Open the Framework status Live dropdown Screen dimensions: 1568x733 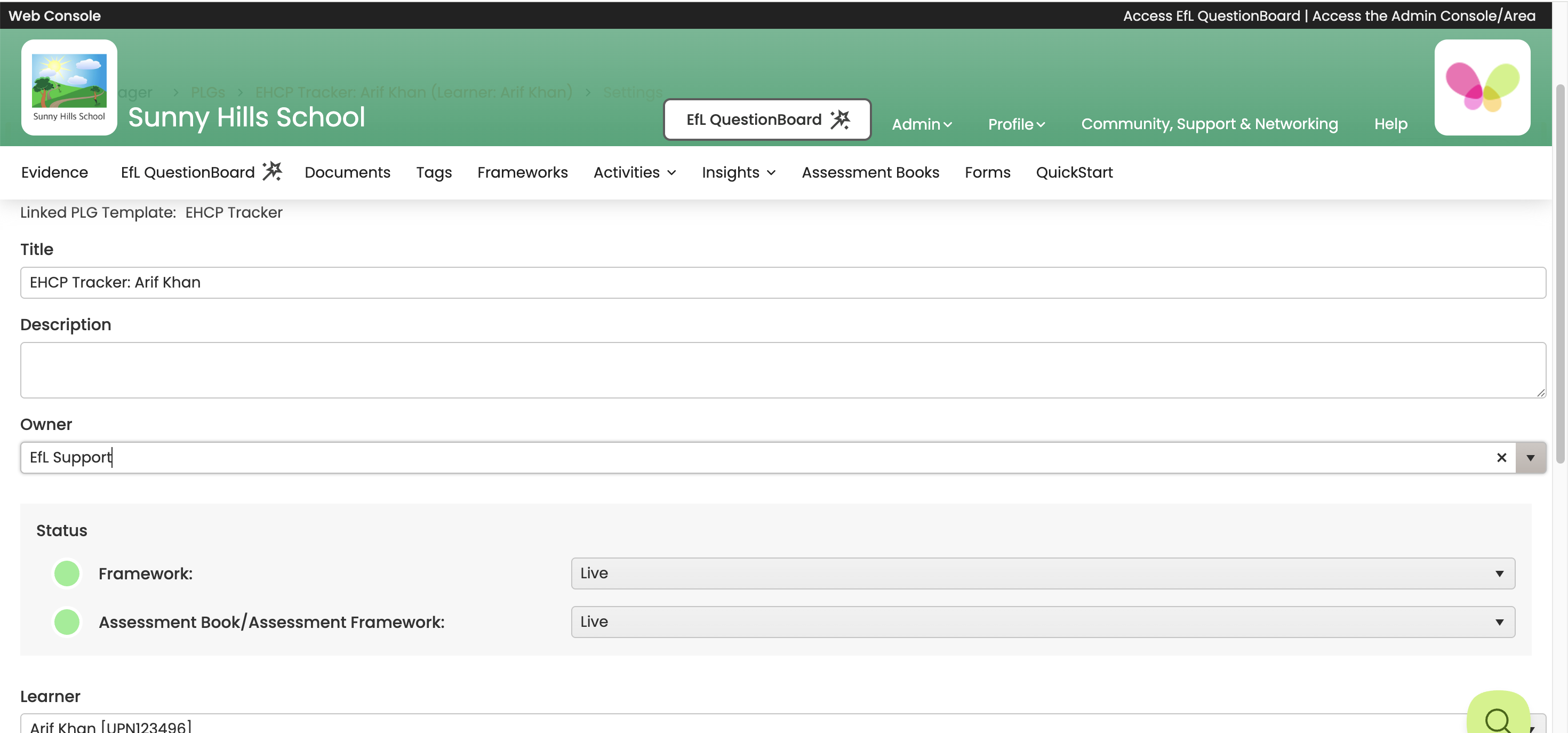pos(1042,573)
